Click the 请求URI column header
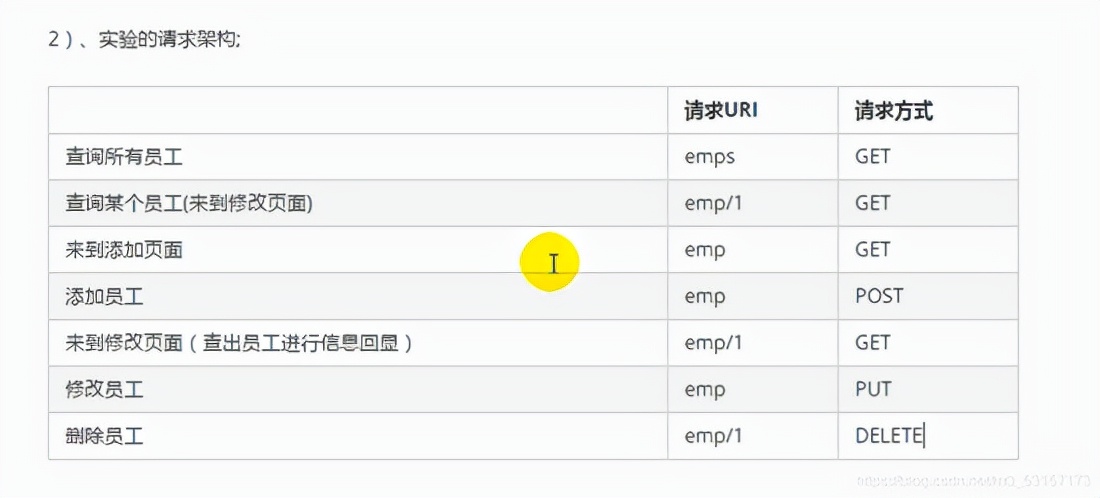Viewport: 1100px width, 498px height. pos(721,111)
